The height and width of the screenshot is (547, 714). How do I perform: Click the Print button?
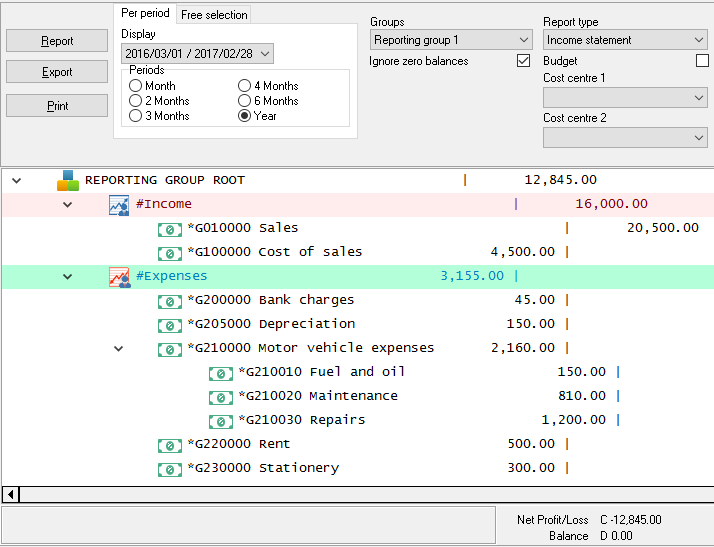pyautogui.click(x=57, y=106)
